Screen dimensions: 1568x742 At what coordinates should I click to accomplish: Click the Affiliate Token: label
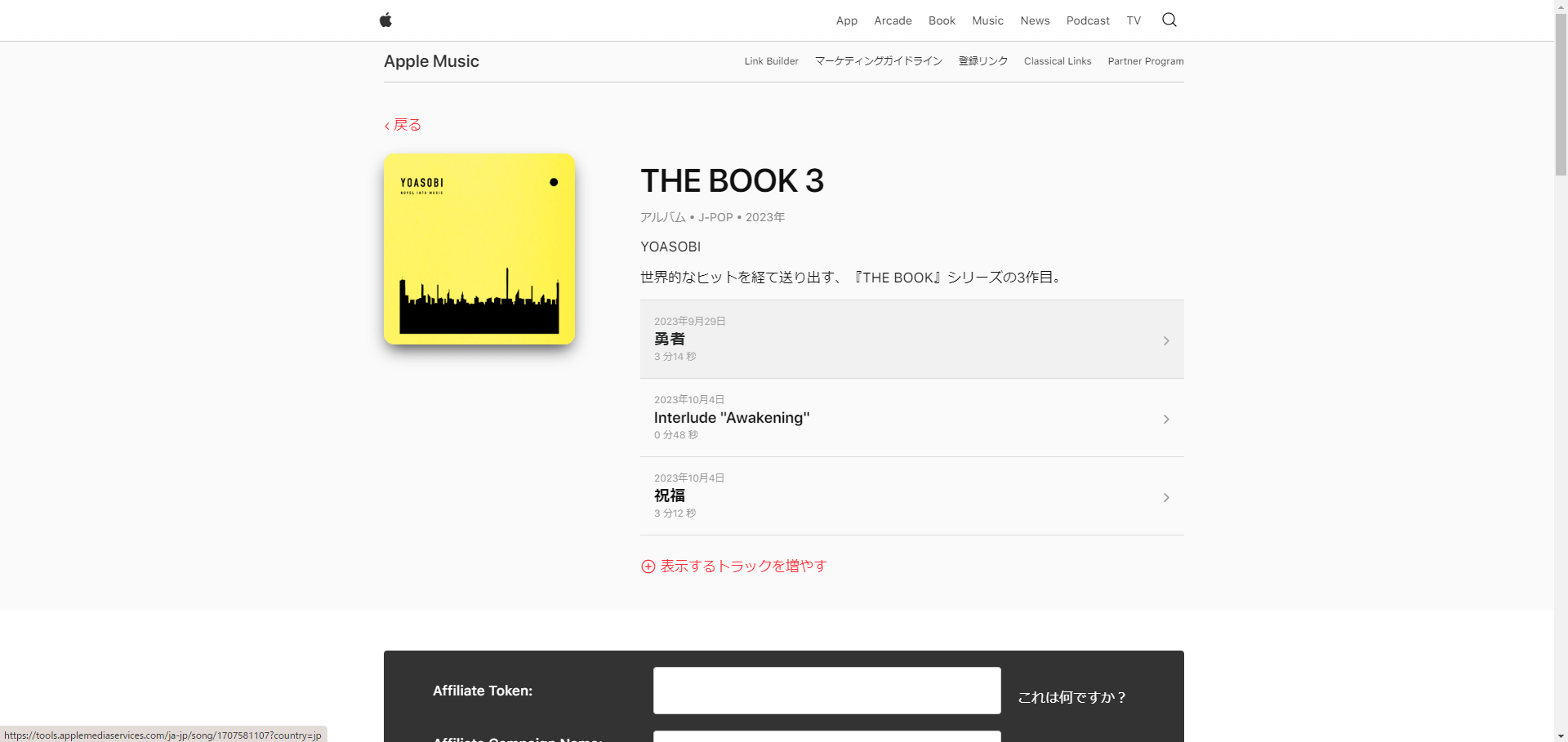coord(483,691)
